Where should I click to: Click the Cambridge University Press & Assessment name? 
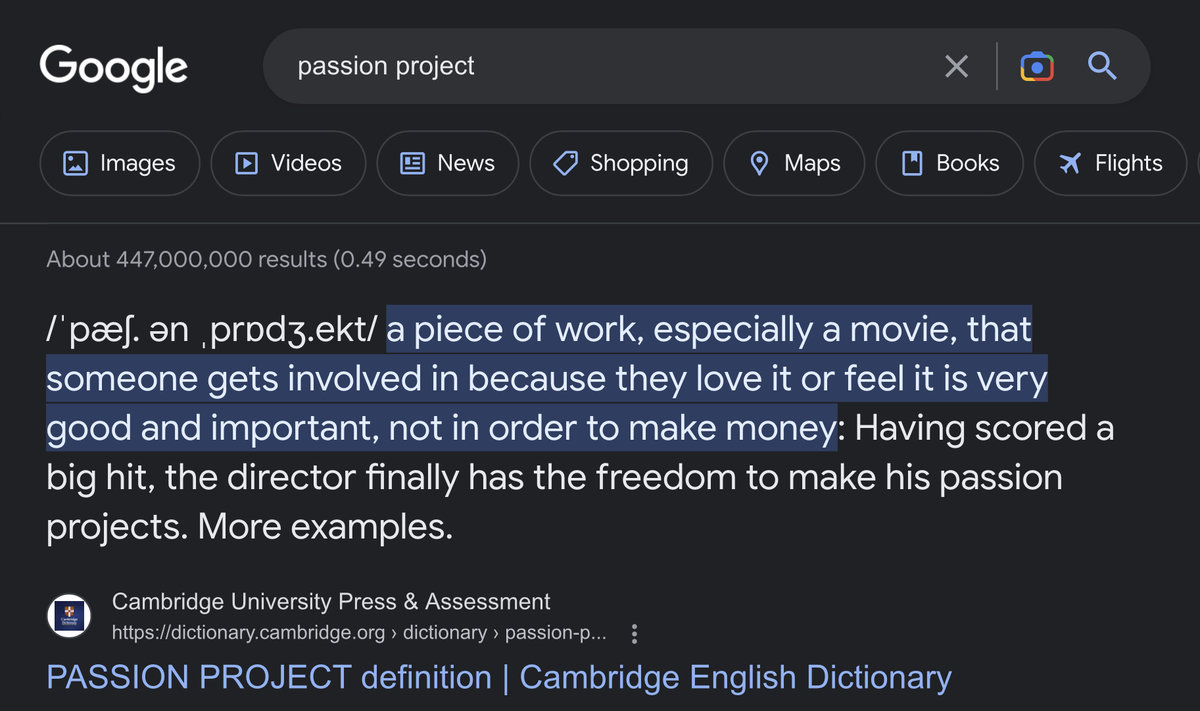click(331, 602)
